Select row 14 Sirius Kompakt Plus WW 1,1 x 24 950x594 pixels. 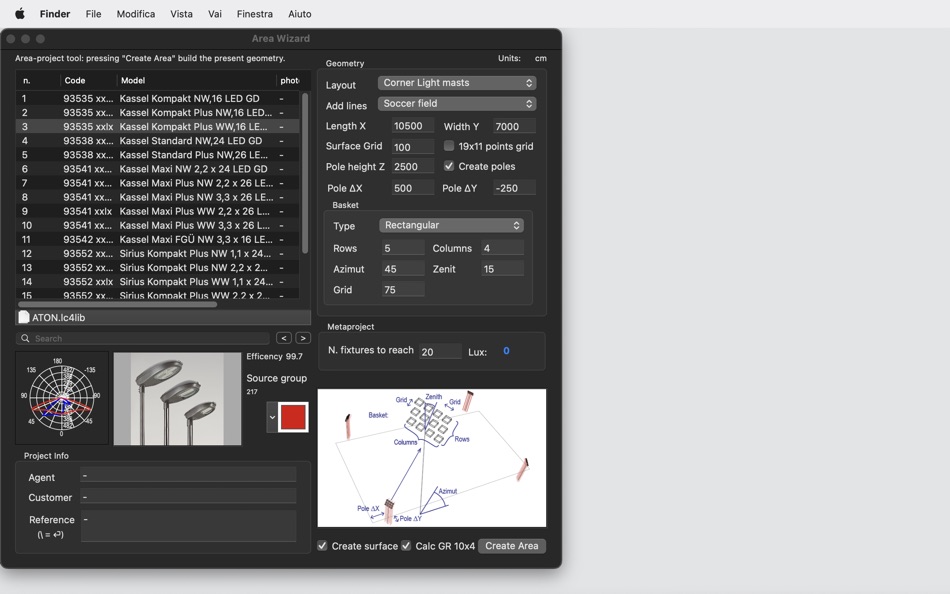pos(158,281)
